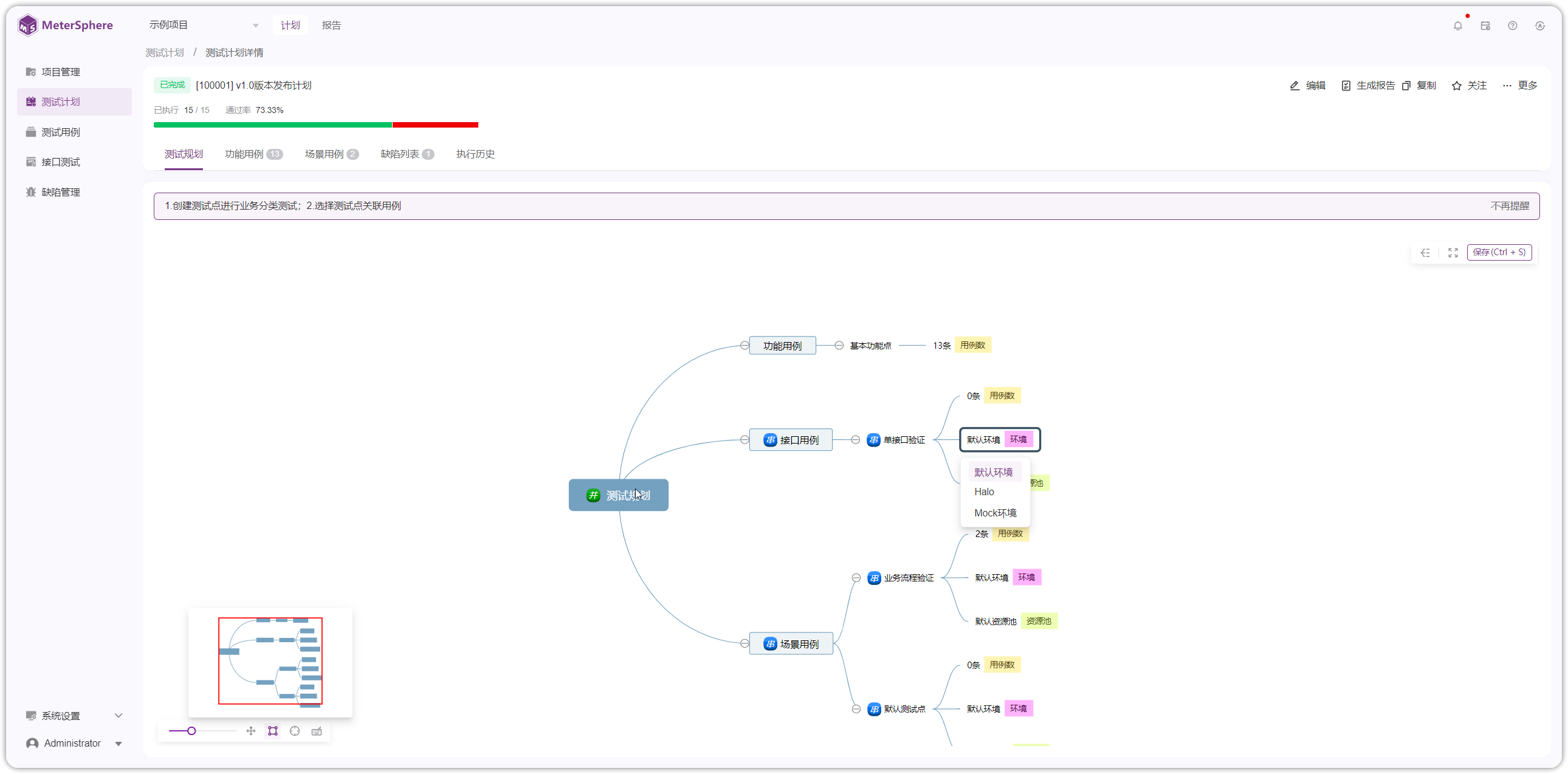Click the 复制 copy button
The height and width of the screenshot is (774, 1568).
[x=1419, y=85]
